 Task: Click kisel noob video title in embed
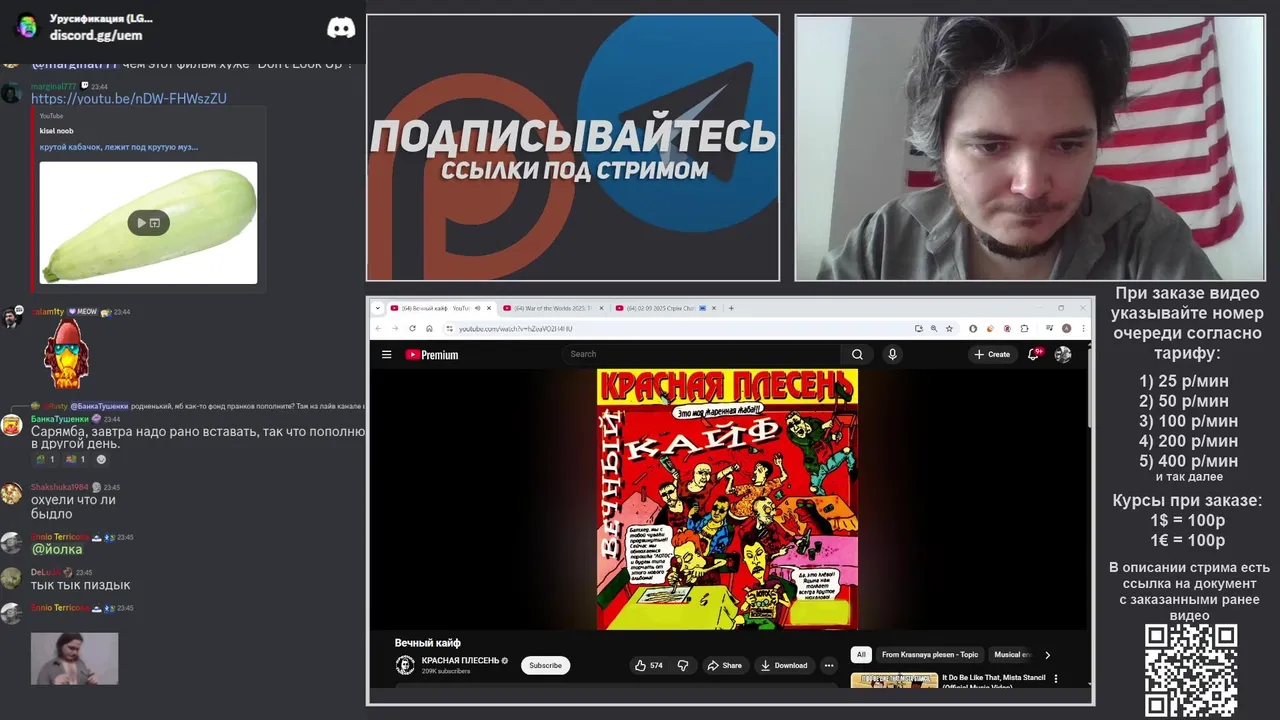point(56,131)
